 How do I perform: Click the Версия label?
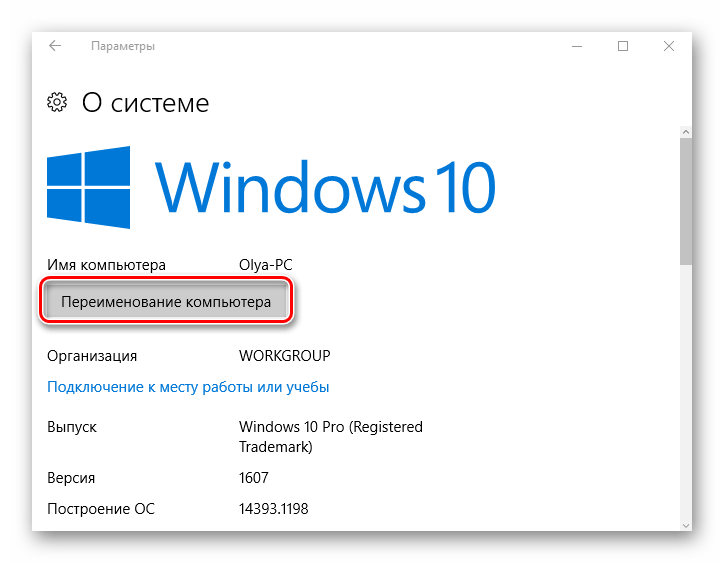[x=71, y=478]
